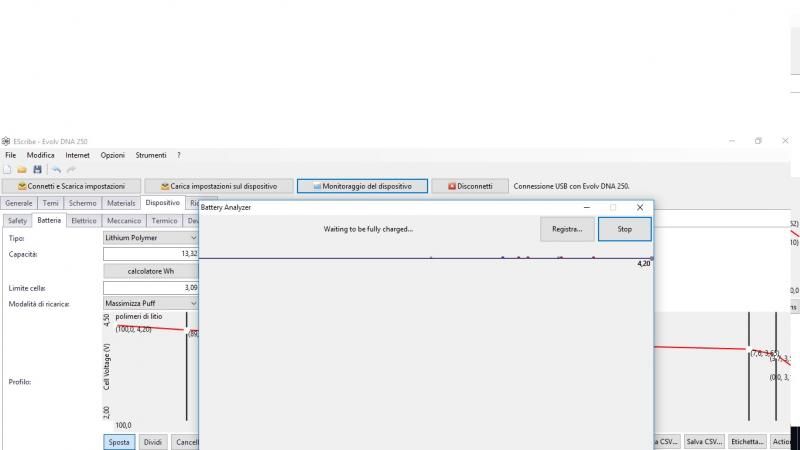Click Connetti e Scarica impostazioni button

[x=71, y=186]
